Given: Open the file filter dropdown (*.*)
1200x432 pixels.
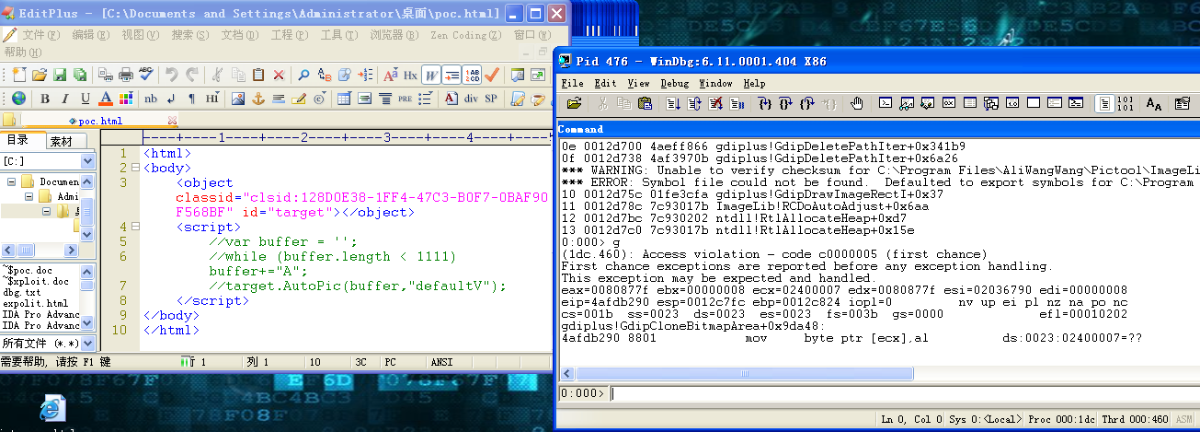Looking at the screenshot, I should click(x=87, y=342).
